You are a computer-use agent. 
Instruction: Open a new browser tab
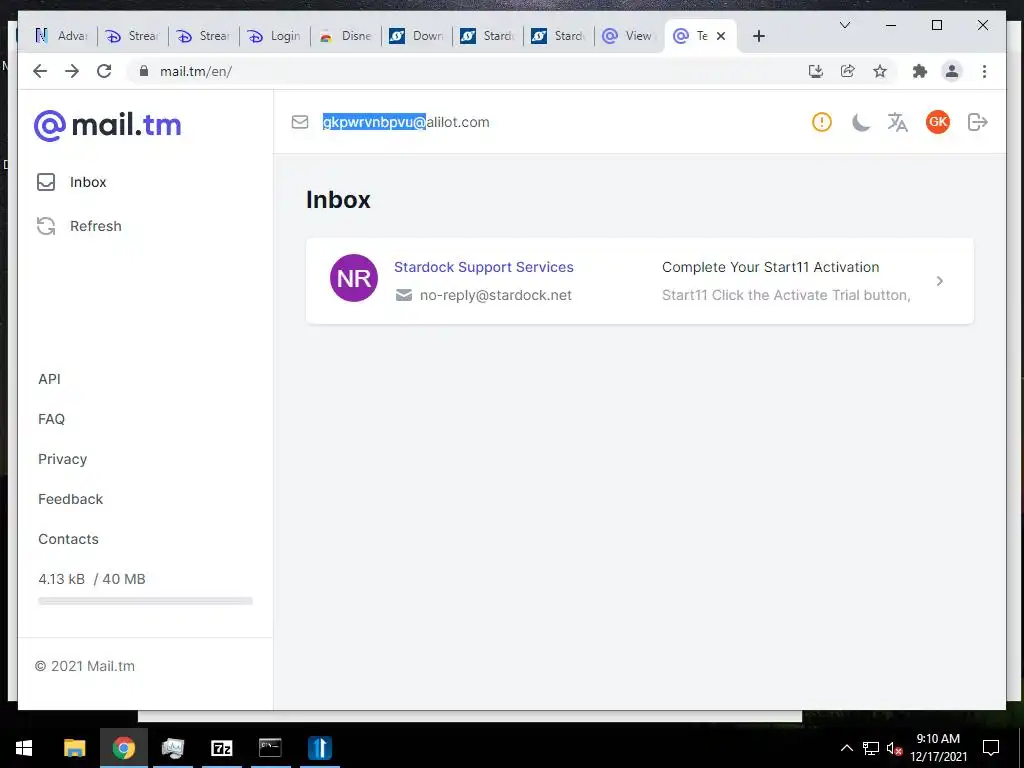click(758, 36)
